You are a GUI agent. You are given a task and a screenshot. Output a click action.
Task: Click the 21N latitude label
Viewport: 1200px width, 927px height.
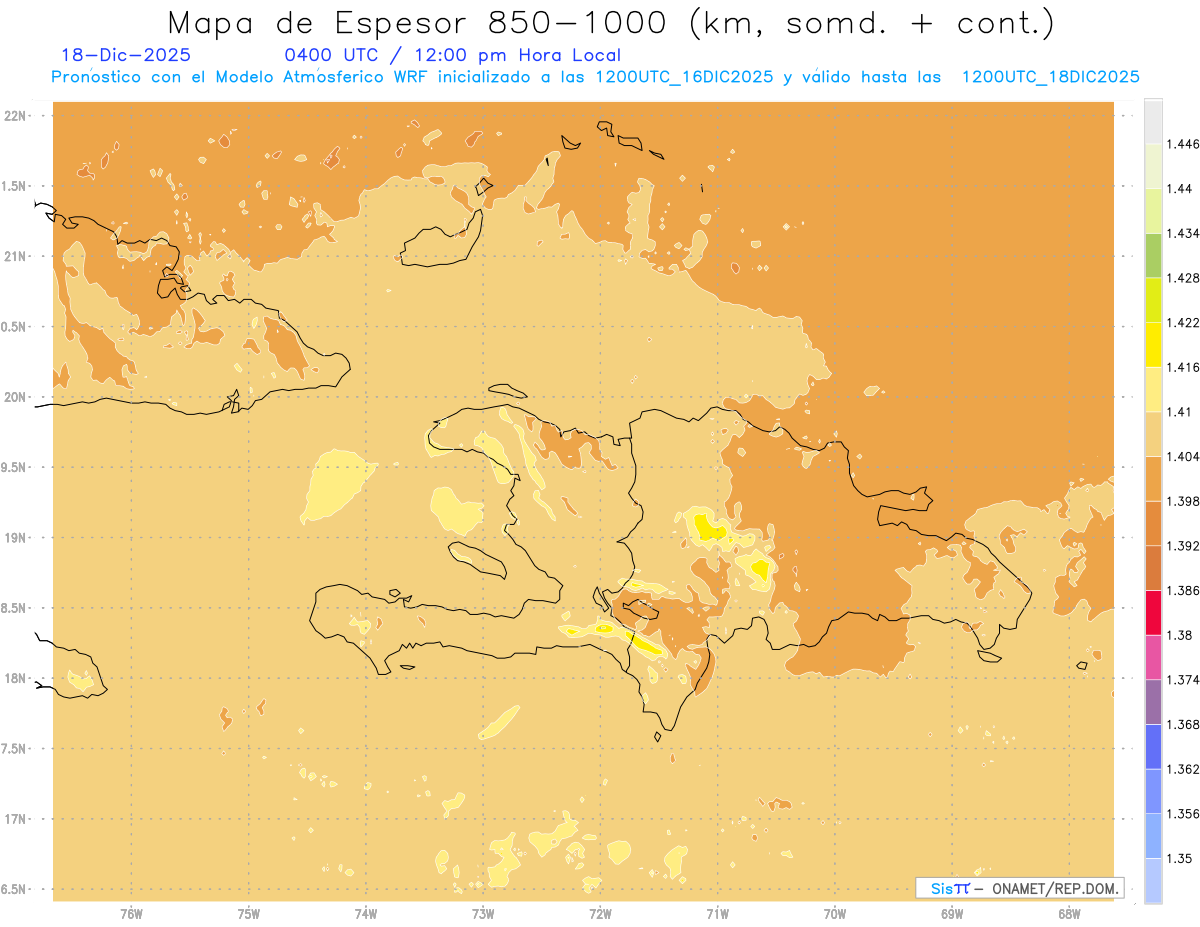16,256
